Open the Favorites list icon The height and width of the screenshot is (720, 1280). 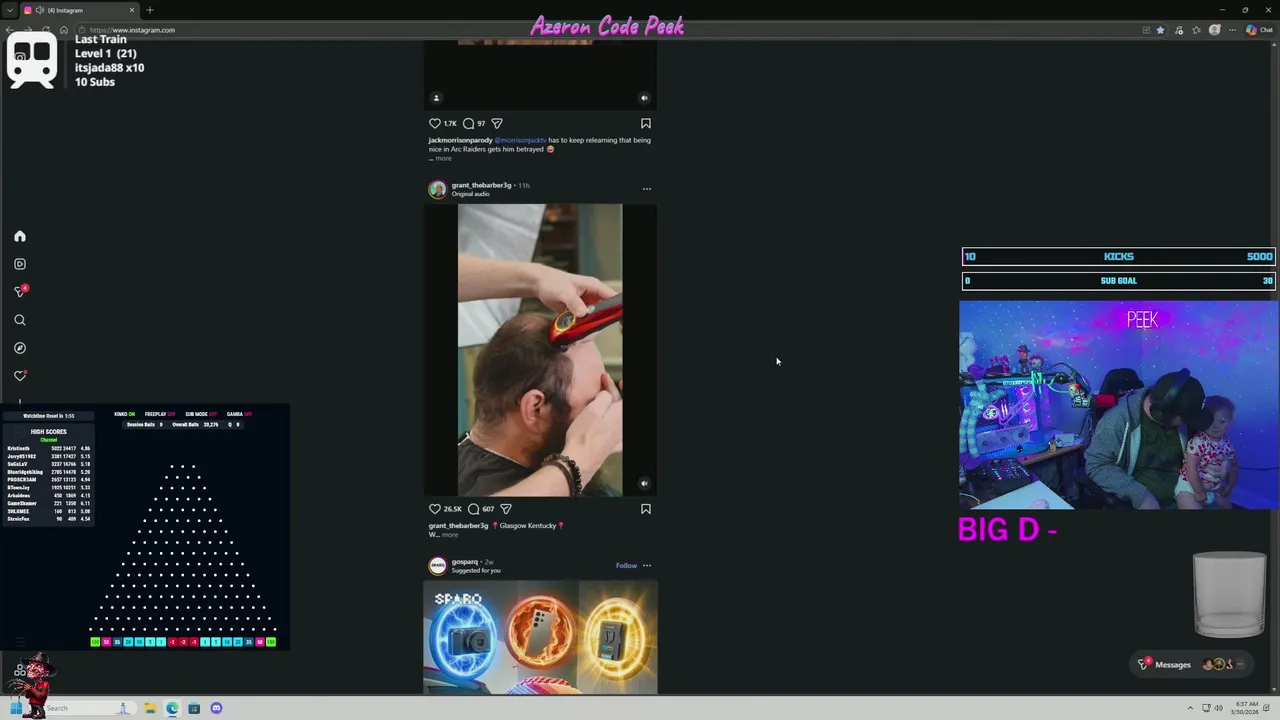[1196, 30]
